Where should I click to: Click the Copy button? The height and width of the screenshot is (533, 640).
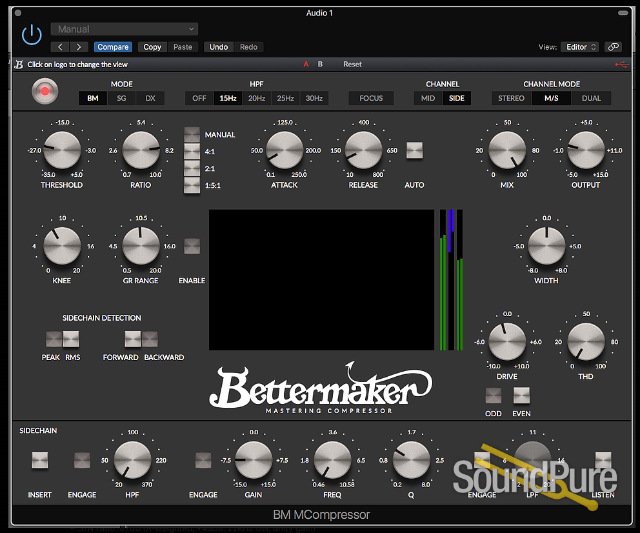pyautogui.click(x=152, y=47)
